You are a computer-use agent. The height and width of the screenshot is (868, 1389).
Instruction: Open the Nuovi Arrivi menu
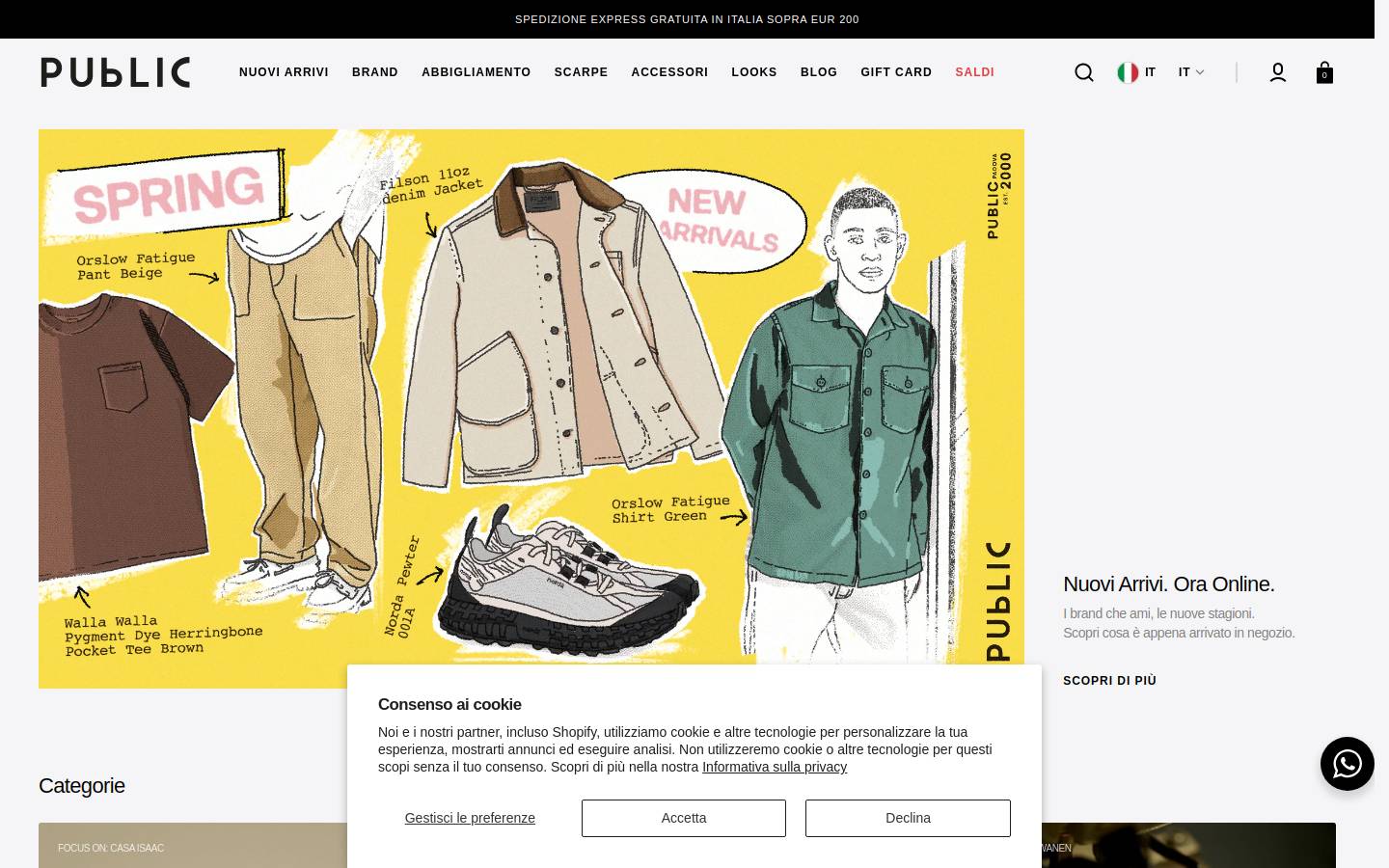[x=284, y=72]
